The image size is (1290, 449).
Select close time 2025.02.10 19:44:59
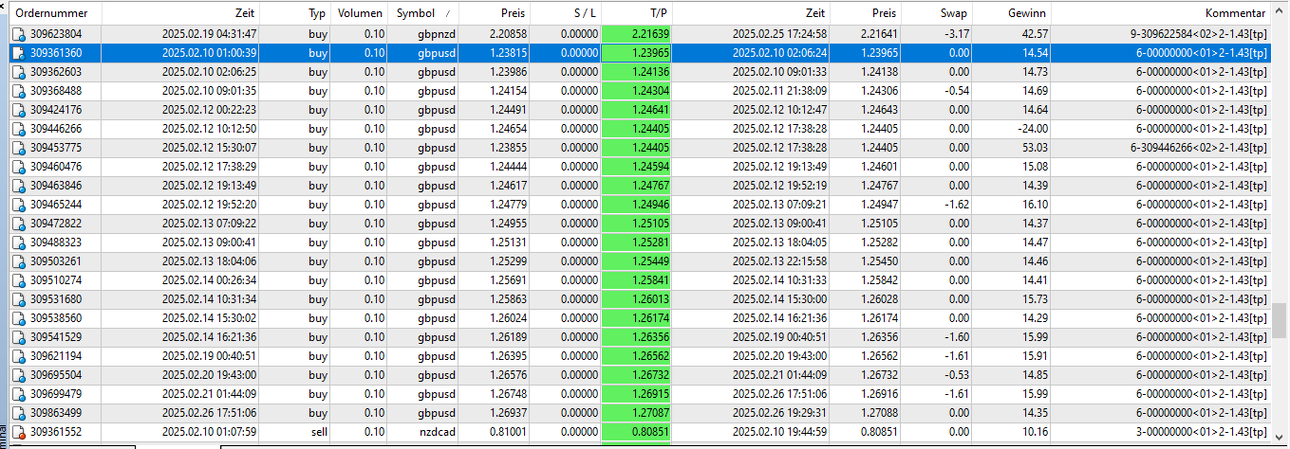(x=780, y=433)
